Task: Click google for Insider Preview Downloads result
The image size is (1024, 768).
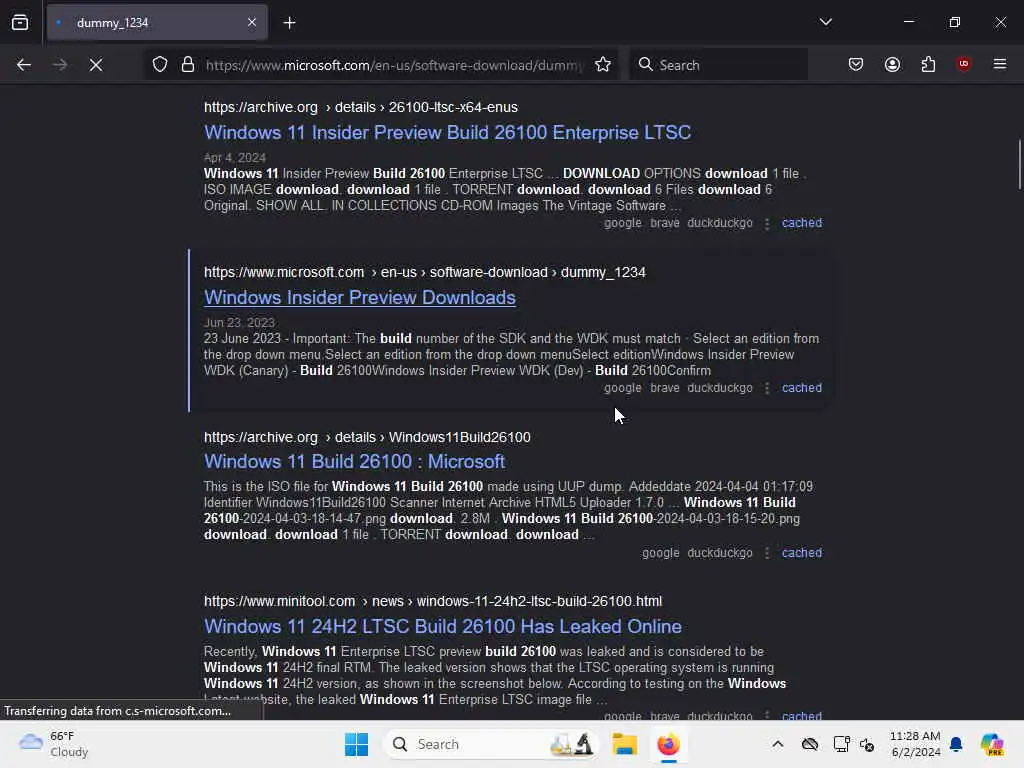Action: point(623,388)
